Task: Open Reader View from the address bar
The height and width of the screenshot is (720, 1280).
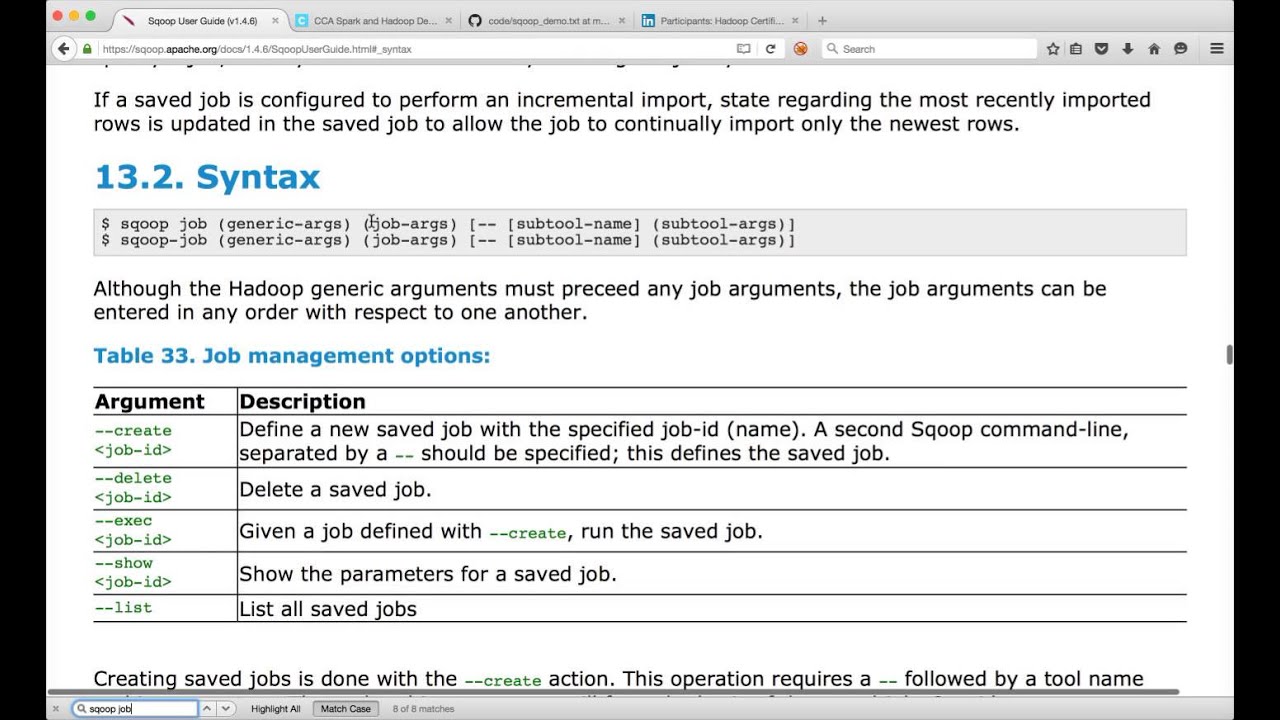Action: (743, 48)
